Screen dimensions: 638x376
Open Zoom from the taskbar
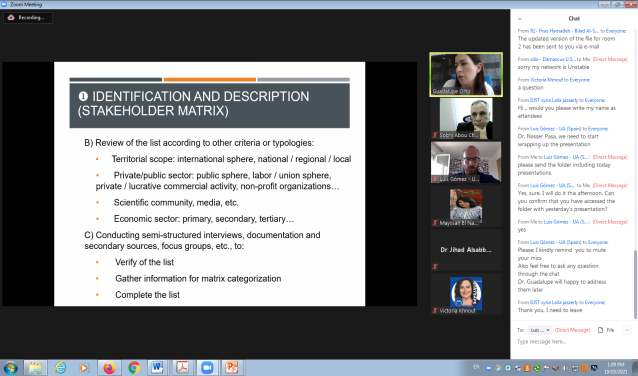(207, 367)
